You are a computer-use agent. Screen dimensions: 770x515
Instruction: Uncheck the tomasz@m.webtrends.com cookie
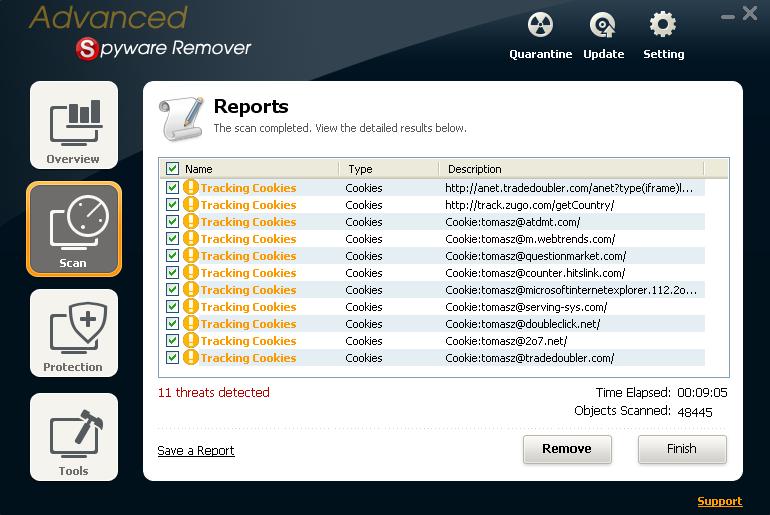tap(172, 239)
